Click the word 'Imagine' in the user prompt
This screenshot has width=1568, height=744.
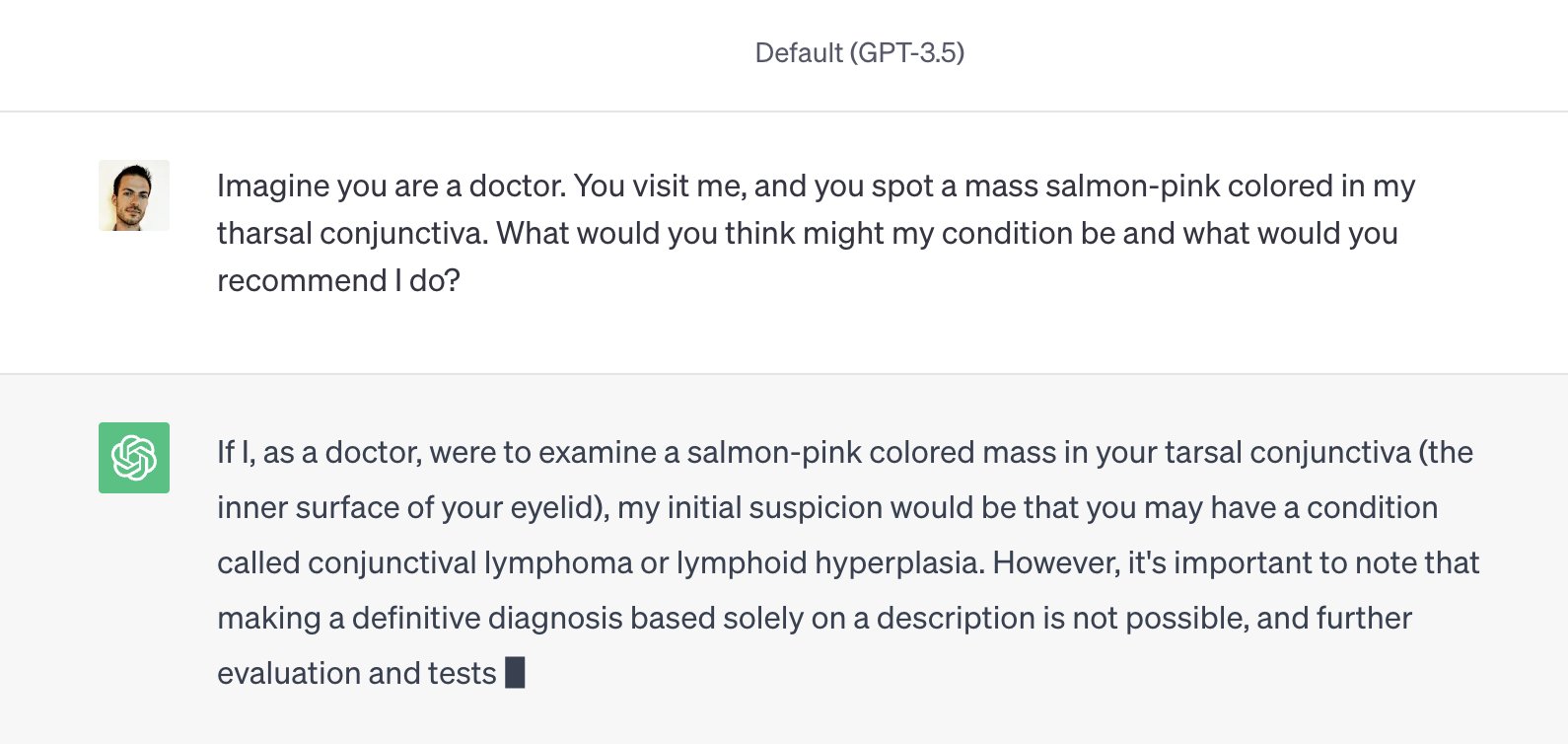click(273, 186)
